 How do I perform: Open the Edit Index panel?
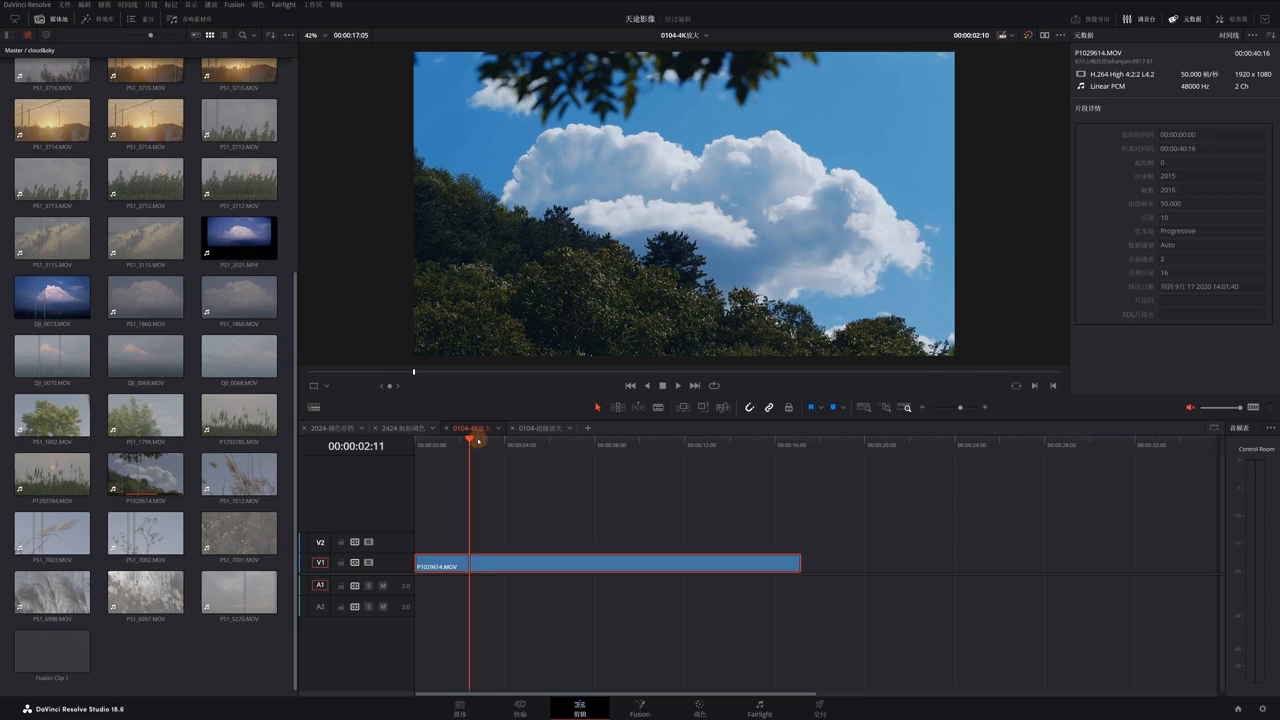click(141, 19)
